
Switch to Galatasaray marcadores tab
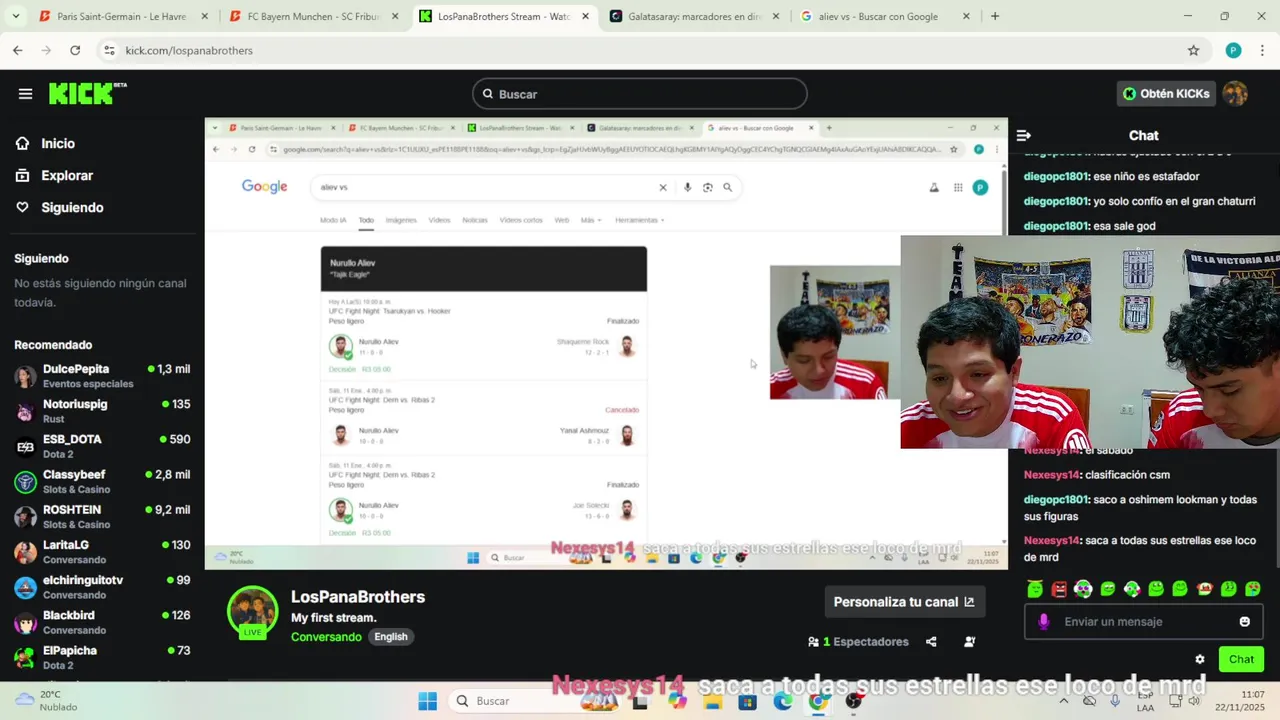click(x=694, y=16)
